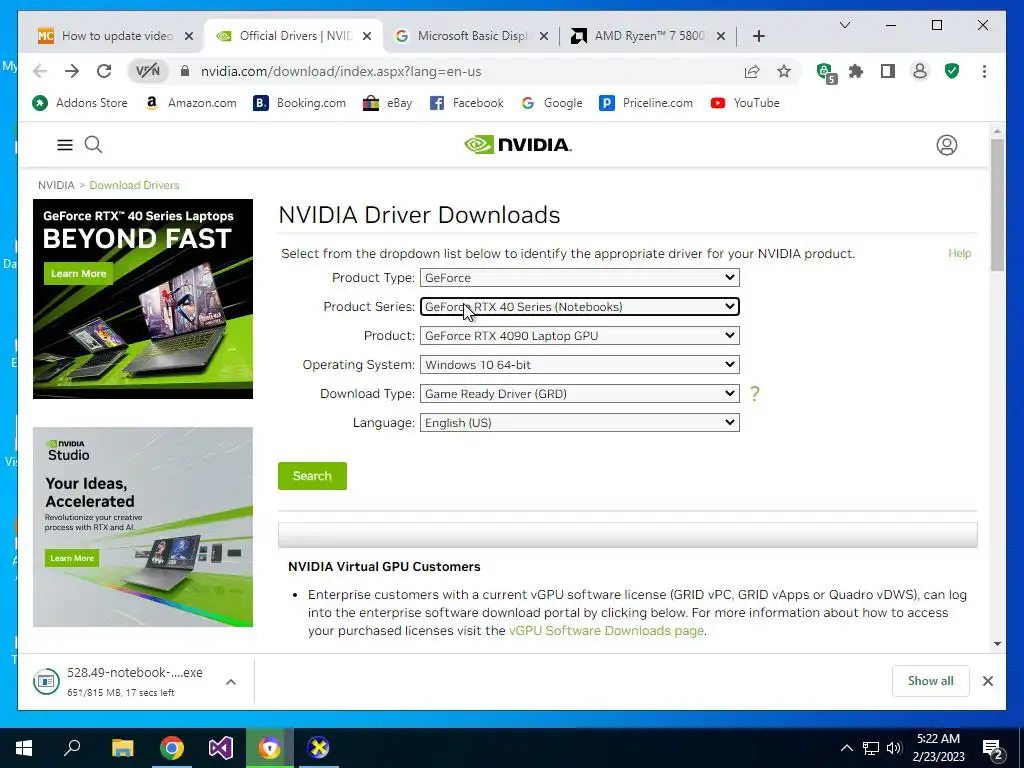1024x768 pixels.
Task: Open the Chrome three-dot menu
Action: 984,71
